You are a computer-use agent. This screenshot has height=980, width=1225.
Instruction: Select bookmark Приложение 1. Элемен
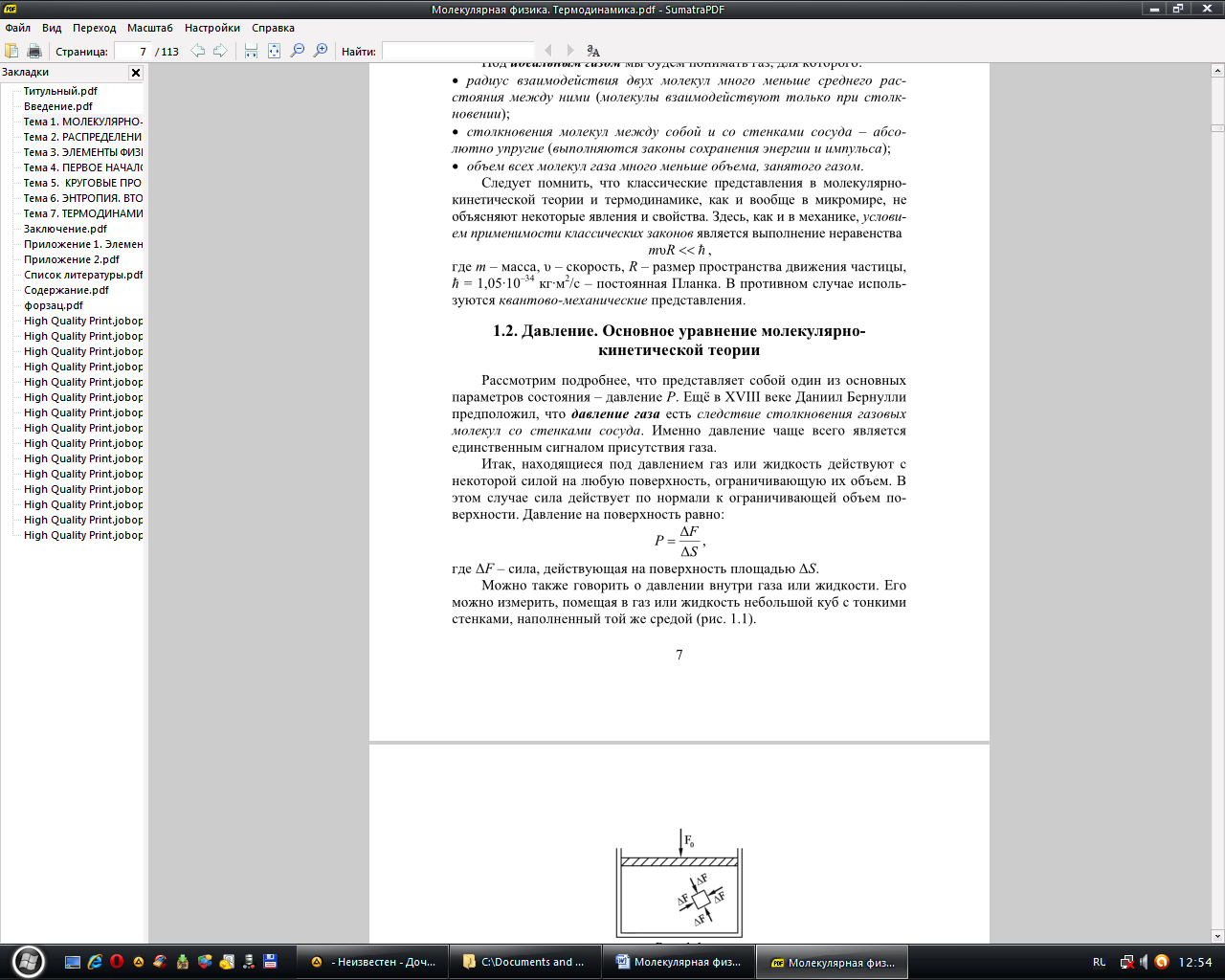pyautogui.click(x=82, y=244)
